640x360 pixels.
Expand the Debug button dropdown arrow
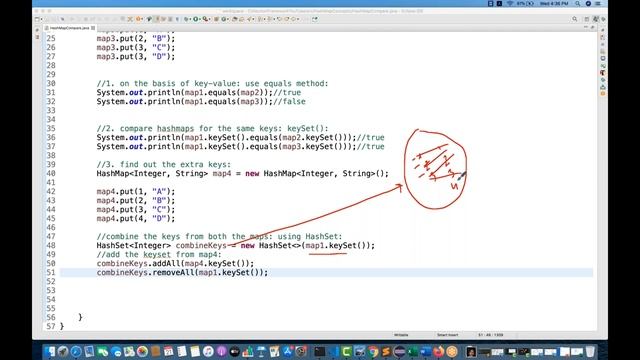click(190, 19)
